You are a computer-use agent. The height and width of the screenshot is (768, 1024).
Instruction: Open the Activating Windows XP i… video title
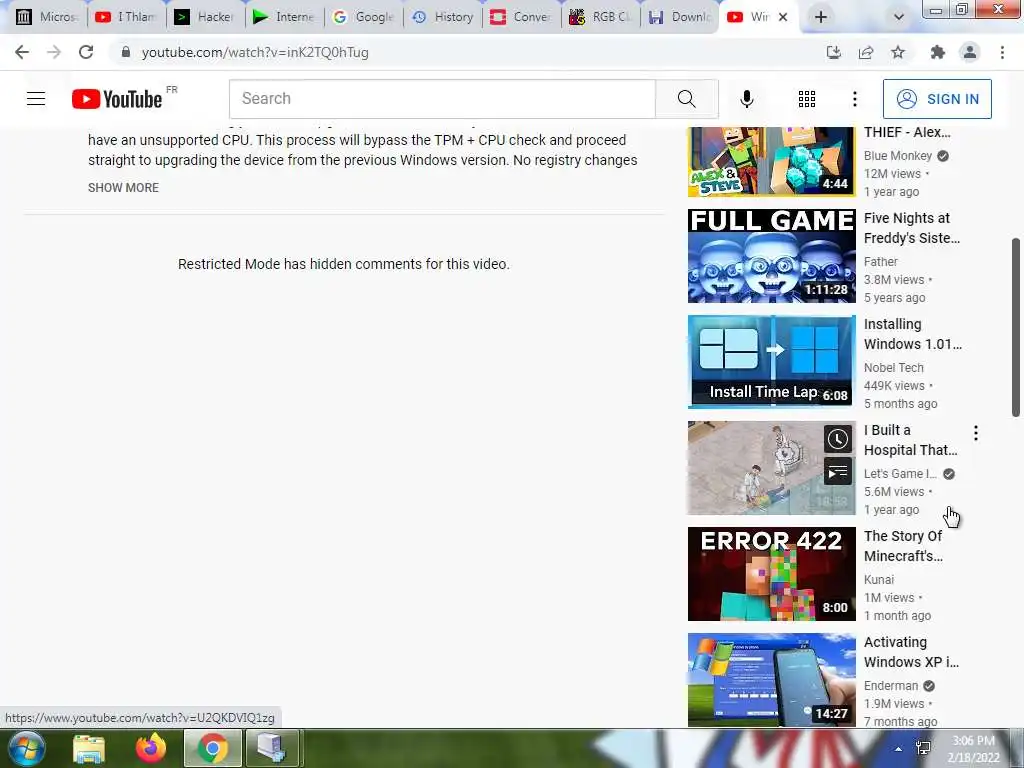(x=911, y=652)
